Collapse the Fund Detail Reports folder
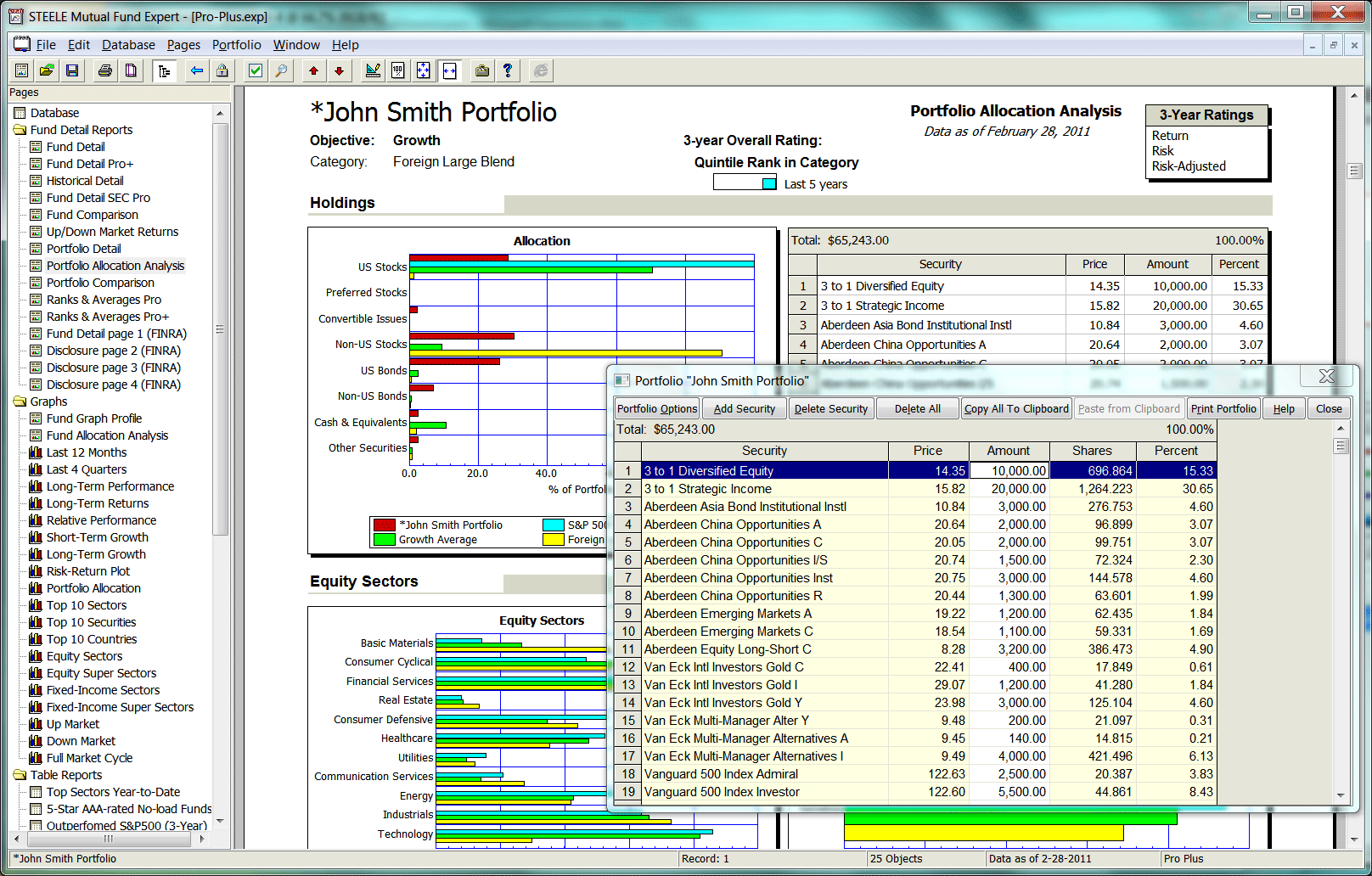This screenshot has height=876, width=1372. pyautogui.click(x=20, y=130)
